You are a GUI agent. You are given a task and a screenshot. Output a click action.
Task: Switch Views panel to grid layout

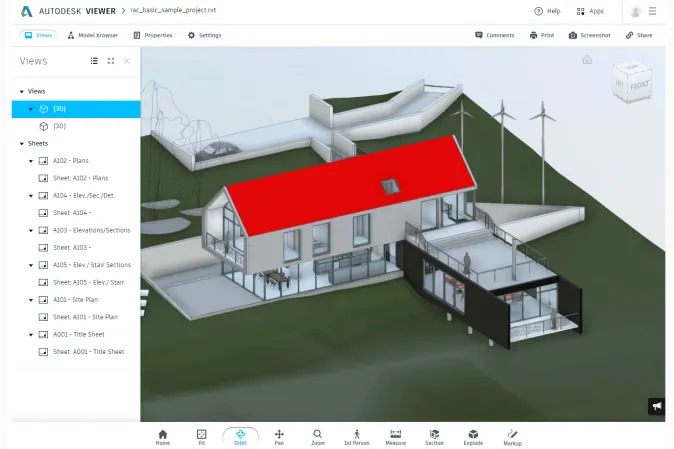tap(110, 61)
